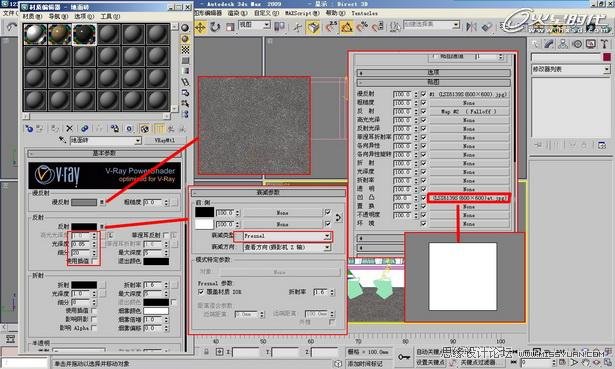The image size is (615, 369).
Task: Click the Falloff reflection map button
Action: pos(469,111)
